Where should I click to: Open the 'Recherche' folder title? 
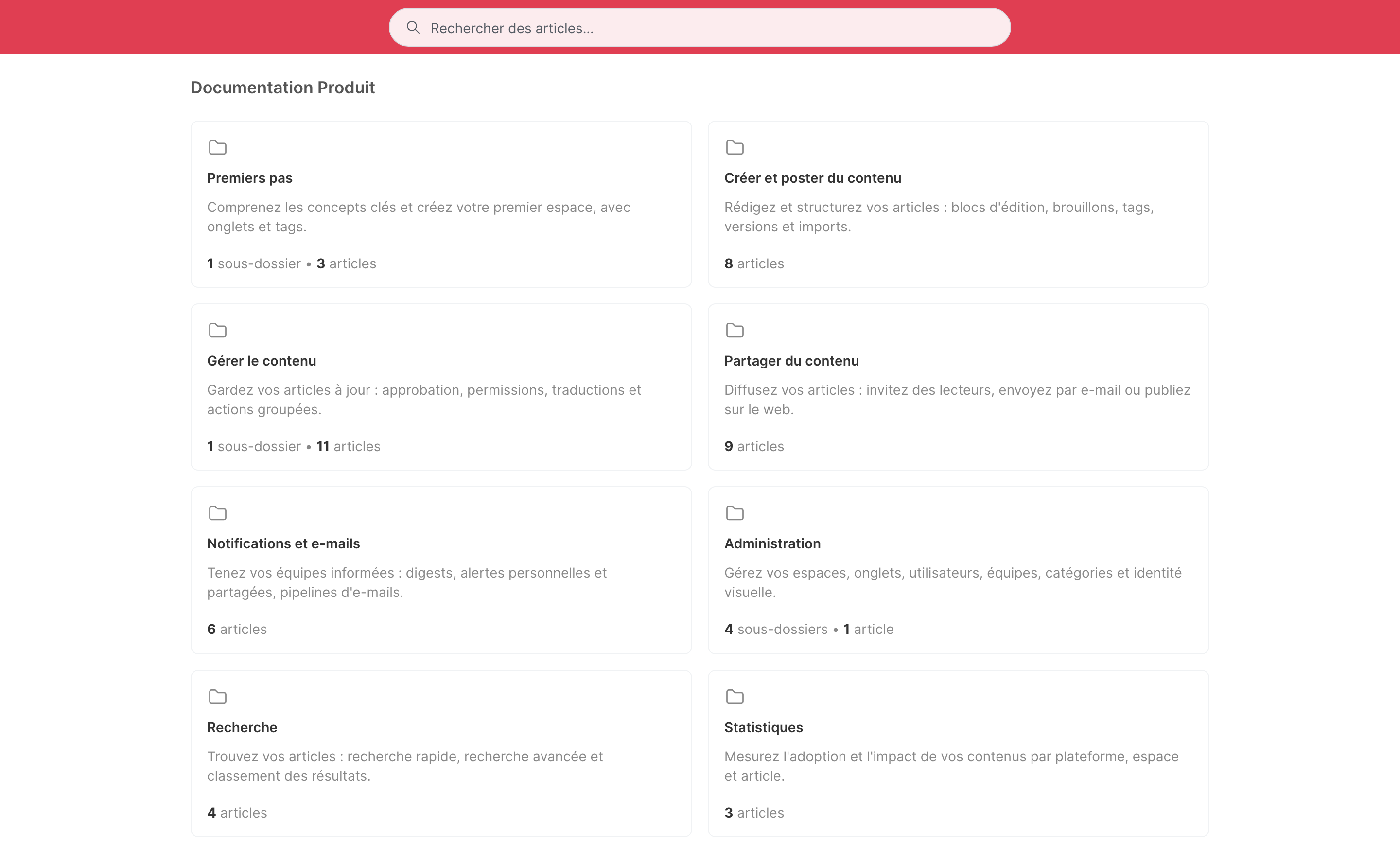tap(242, 728)
